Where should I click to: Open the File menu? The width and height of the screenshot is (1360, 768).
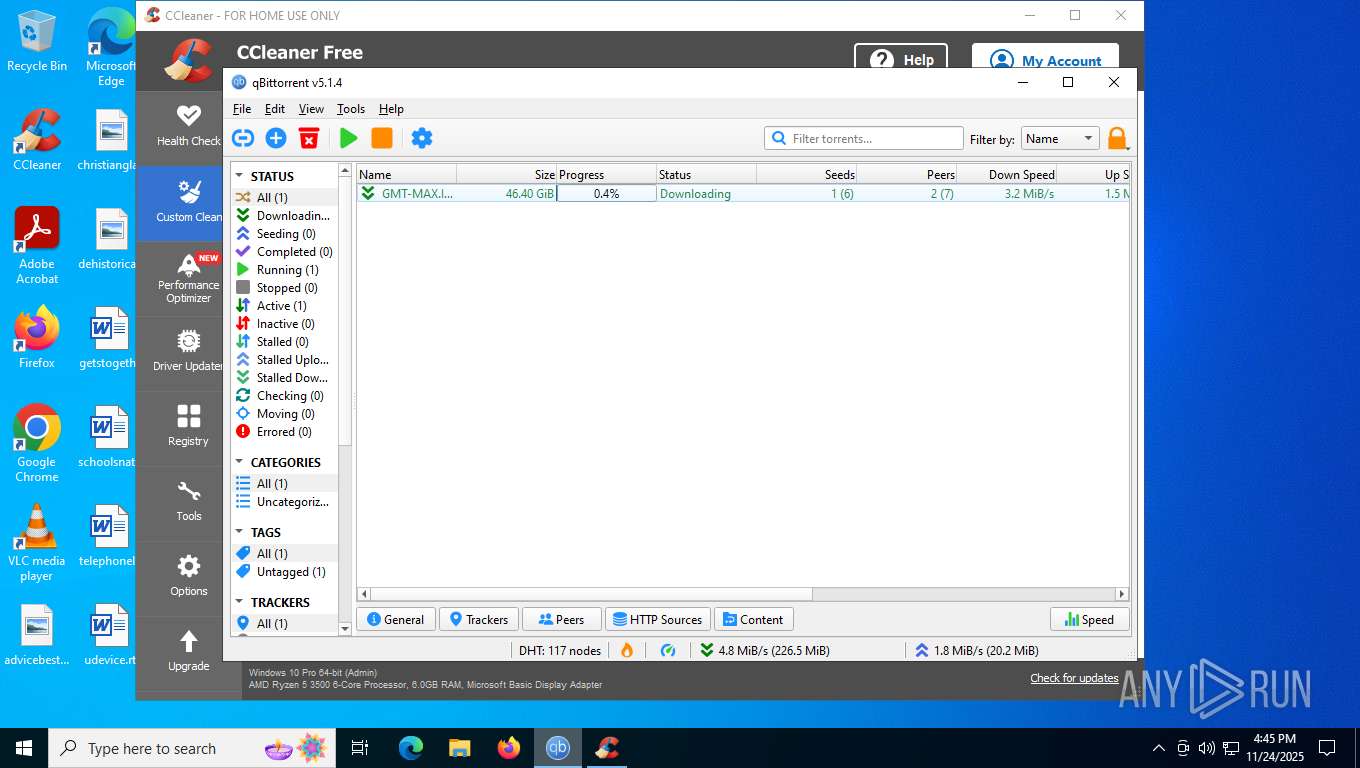pyautogui.click(x=242, y=109)
